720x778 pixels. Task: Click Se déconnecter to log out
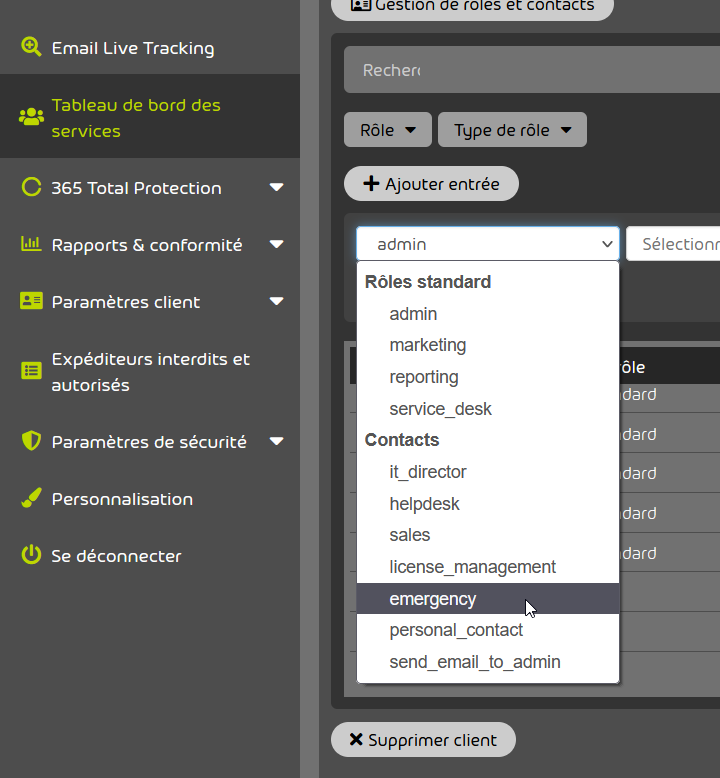coord(150,556)
